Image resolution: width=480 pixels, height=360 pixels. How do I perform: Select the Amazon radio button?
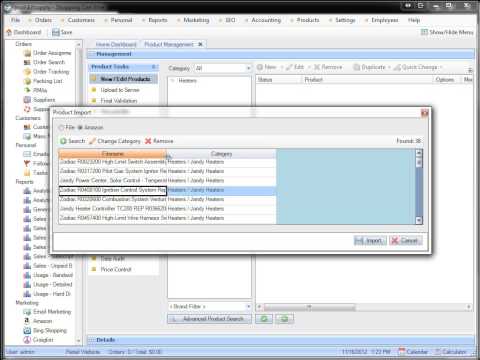click(x=80, y=127)
